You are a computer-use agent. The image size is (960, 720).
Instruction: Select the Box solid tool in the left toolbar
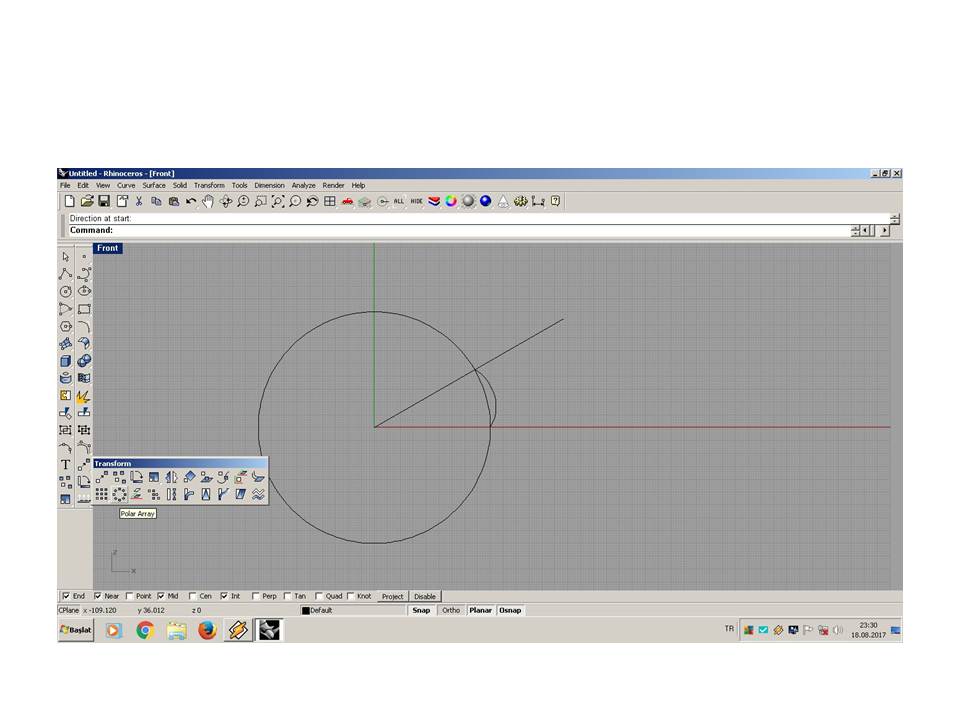[x=66, y=361]
